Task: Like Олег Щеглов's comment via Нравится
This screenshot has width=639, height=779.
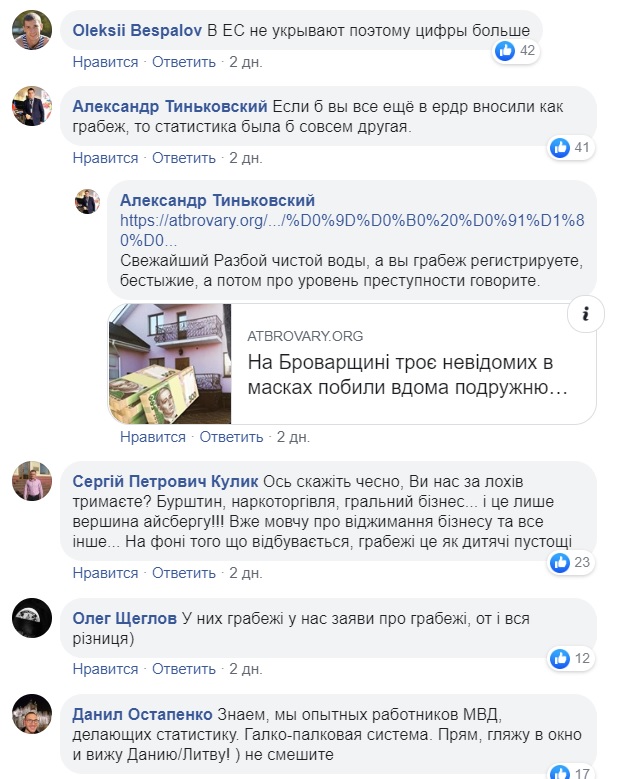Action: pos(105,669)
